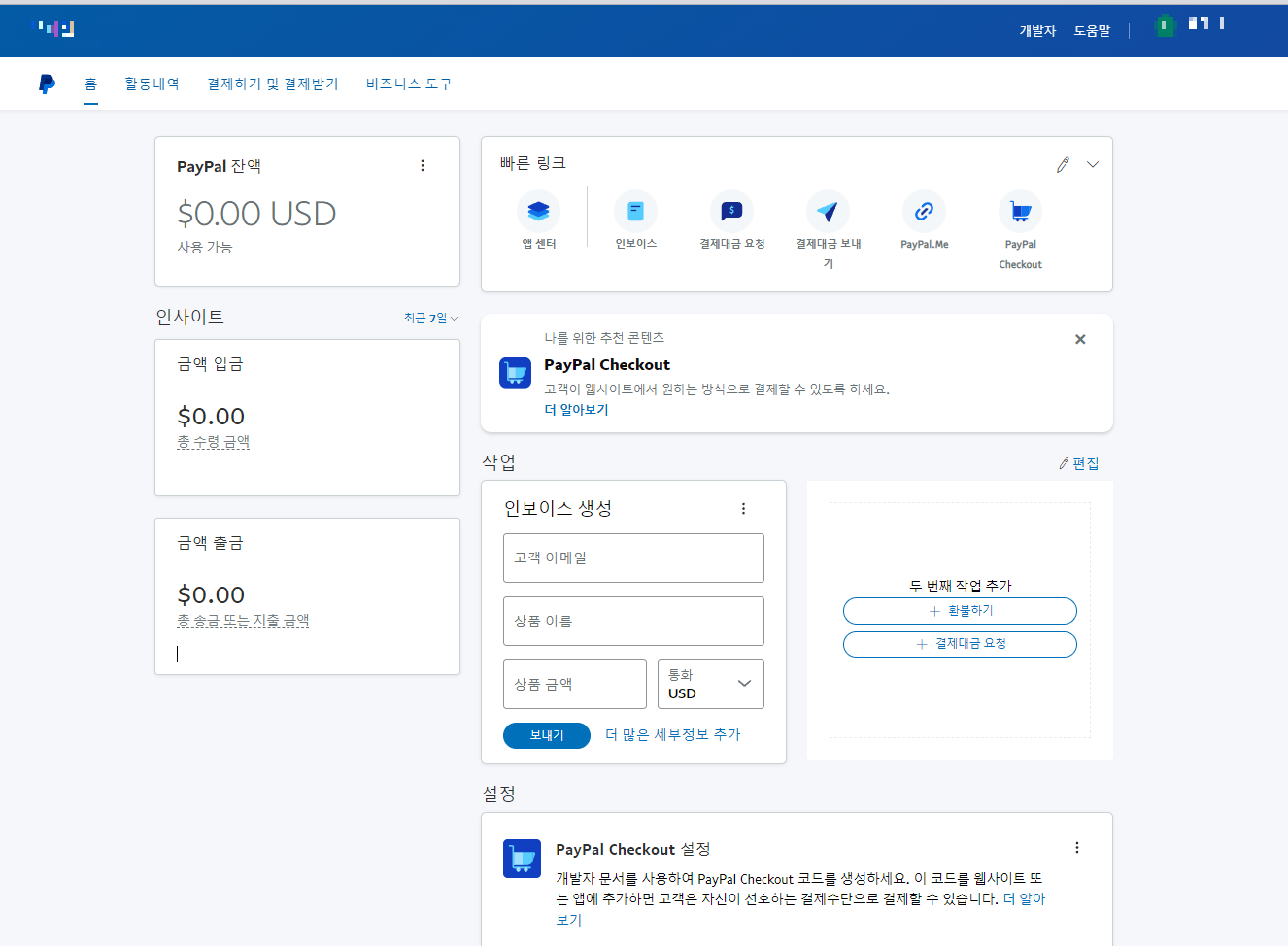
Task: Click the PayPal Checkout recommendation title
Action: coord(607,365)
